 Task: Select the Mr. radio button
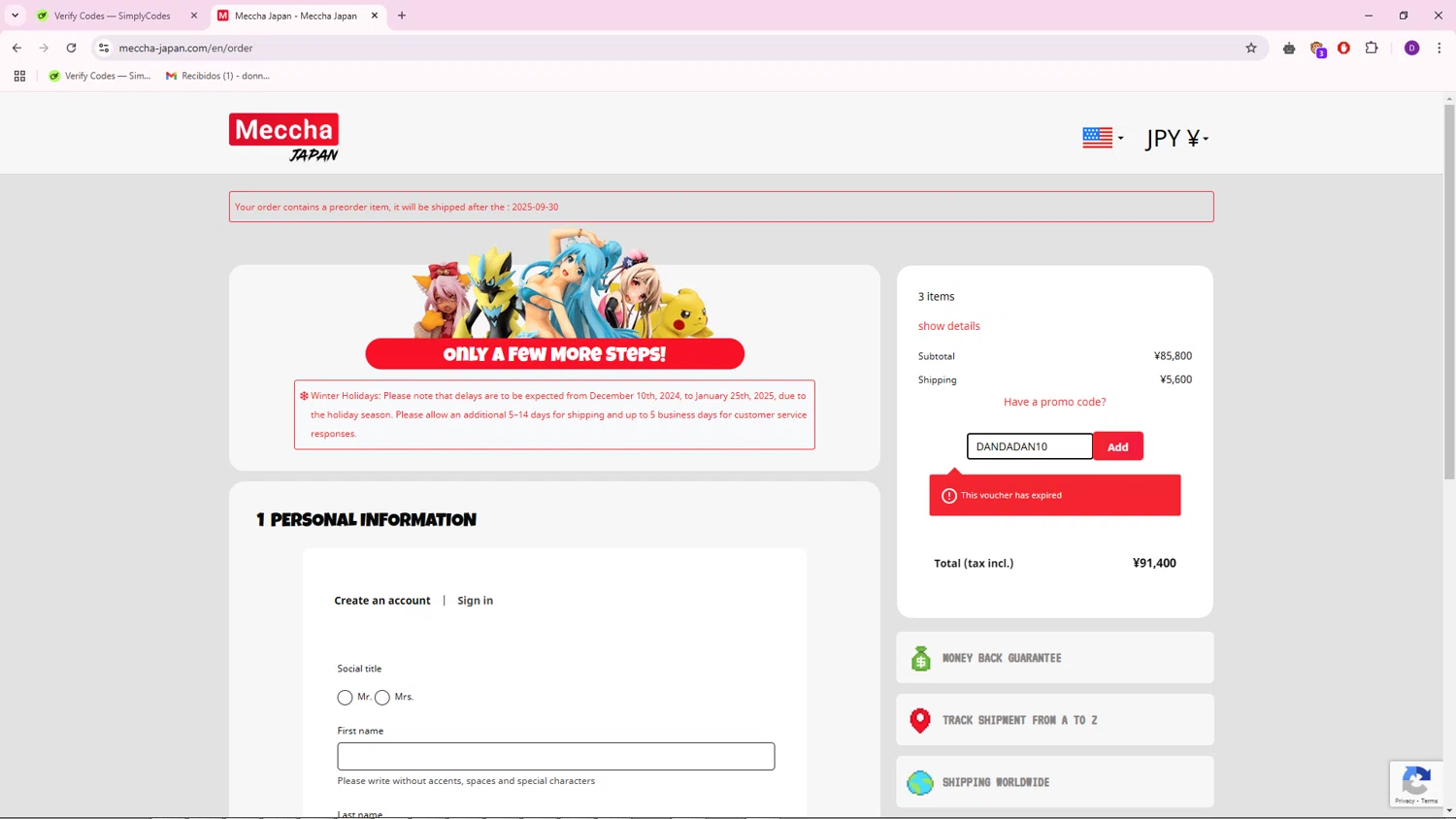point(345,698)
